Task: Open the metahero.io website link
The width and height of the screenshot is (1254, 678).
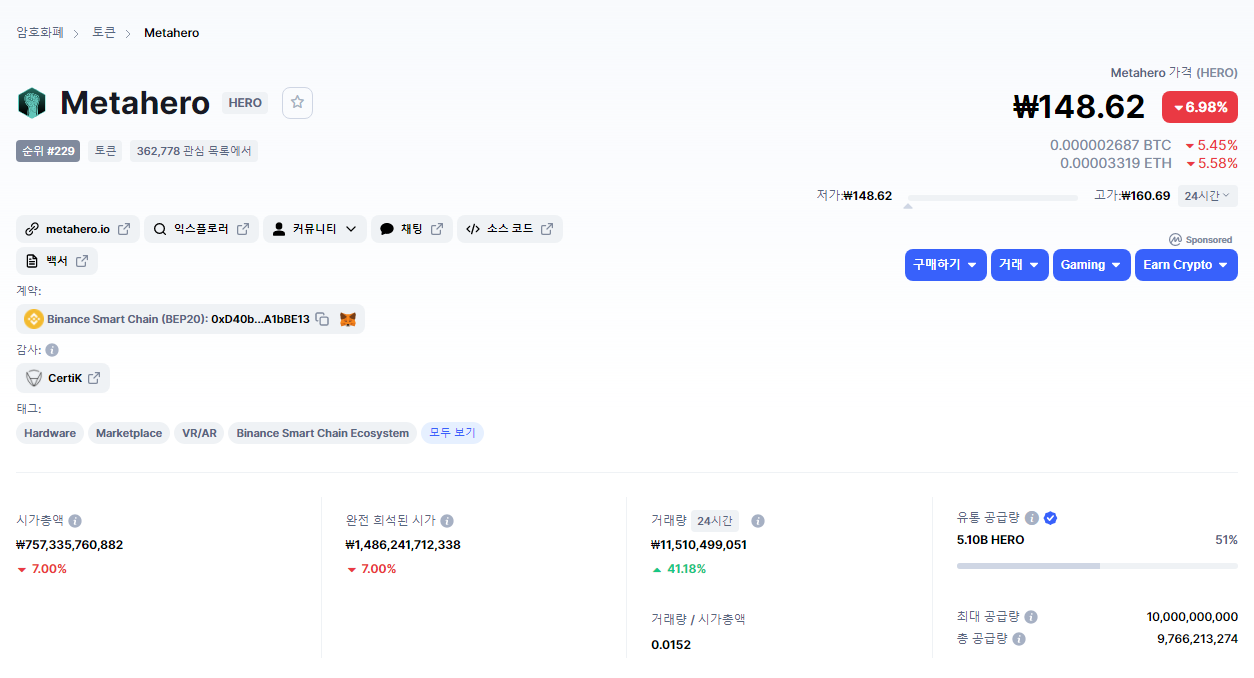Action: (78, 229)
